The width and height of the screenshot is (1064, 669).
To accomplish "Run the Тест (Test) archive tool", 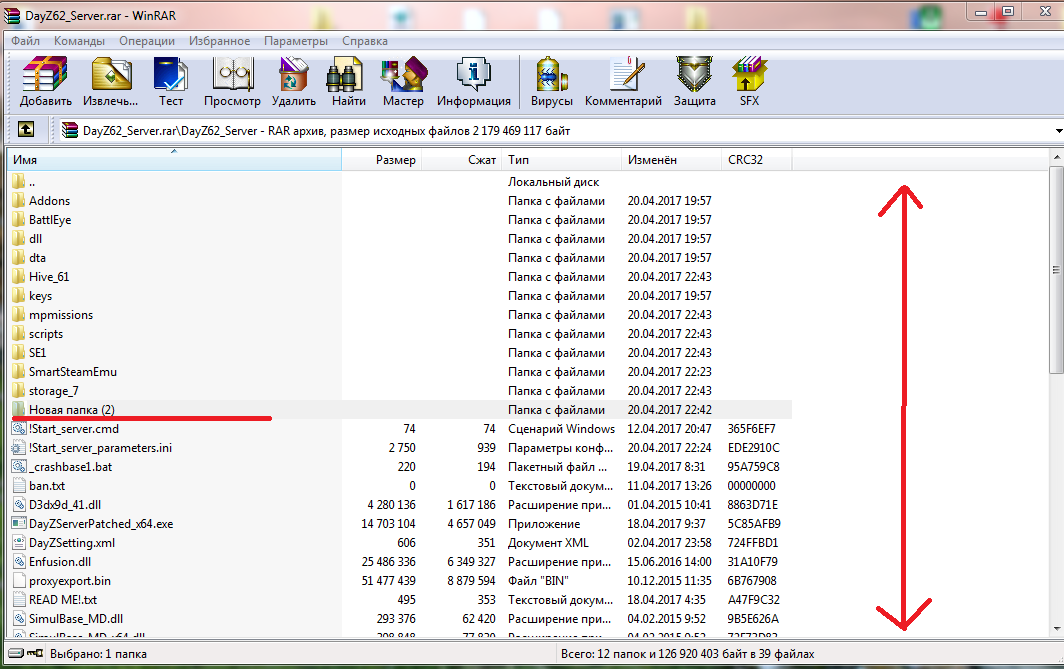I will tap(171, 81).
